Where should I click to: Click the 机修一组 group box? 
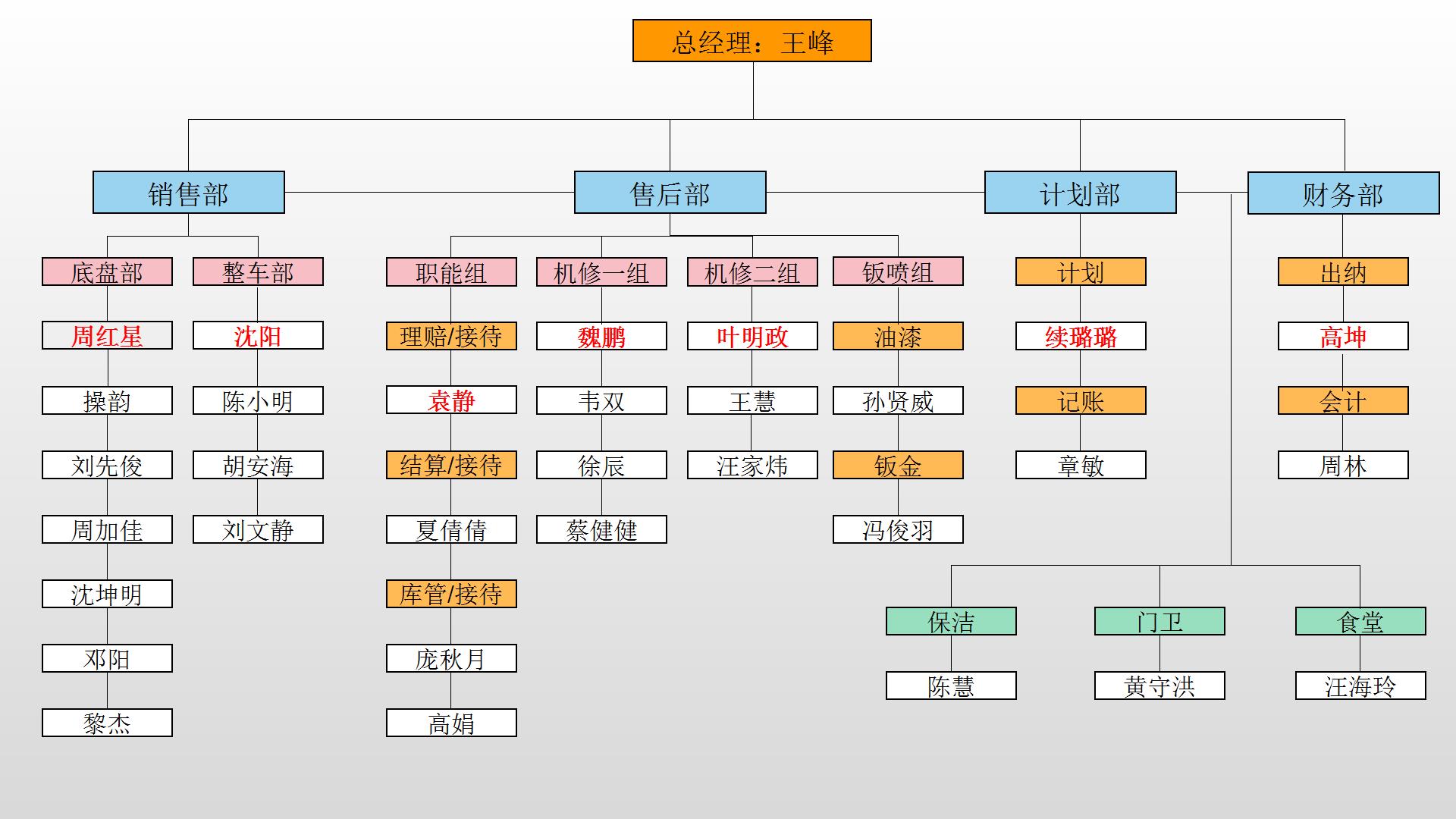click(601, 272)
